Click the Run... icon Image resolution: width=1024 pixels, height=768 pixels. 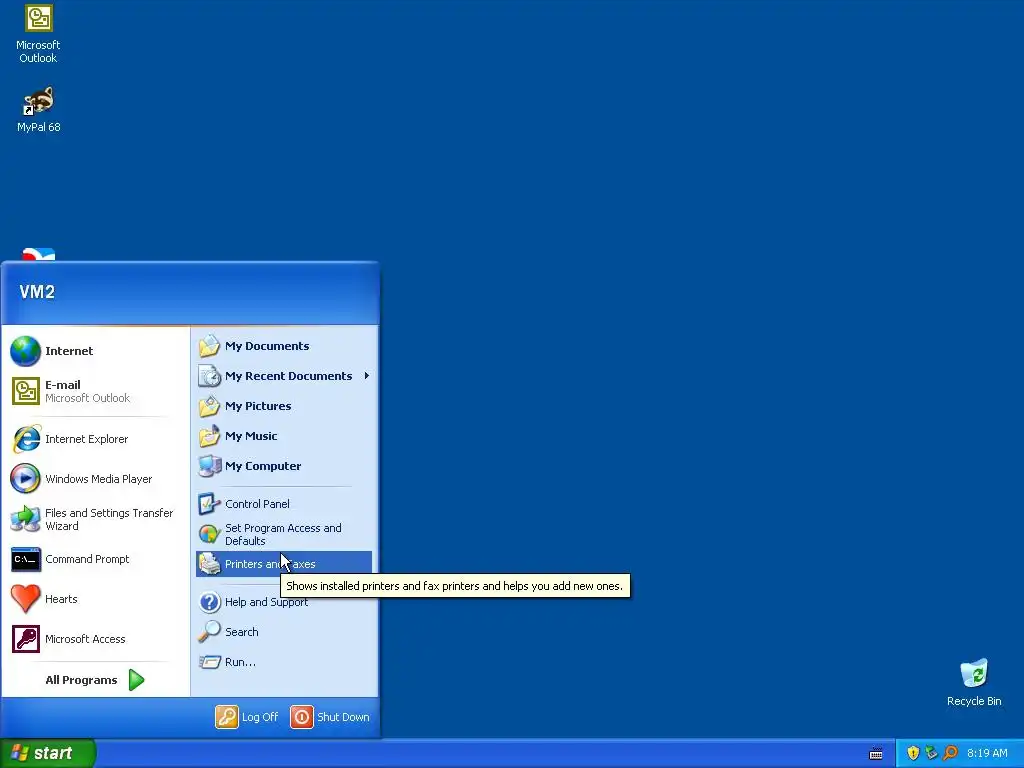coord(210,662)
